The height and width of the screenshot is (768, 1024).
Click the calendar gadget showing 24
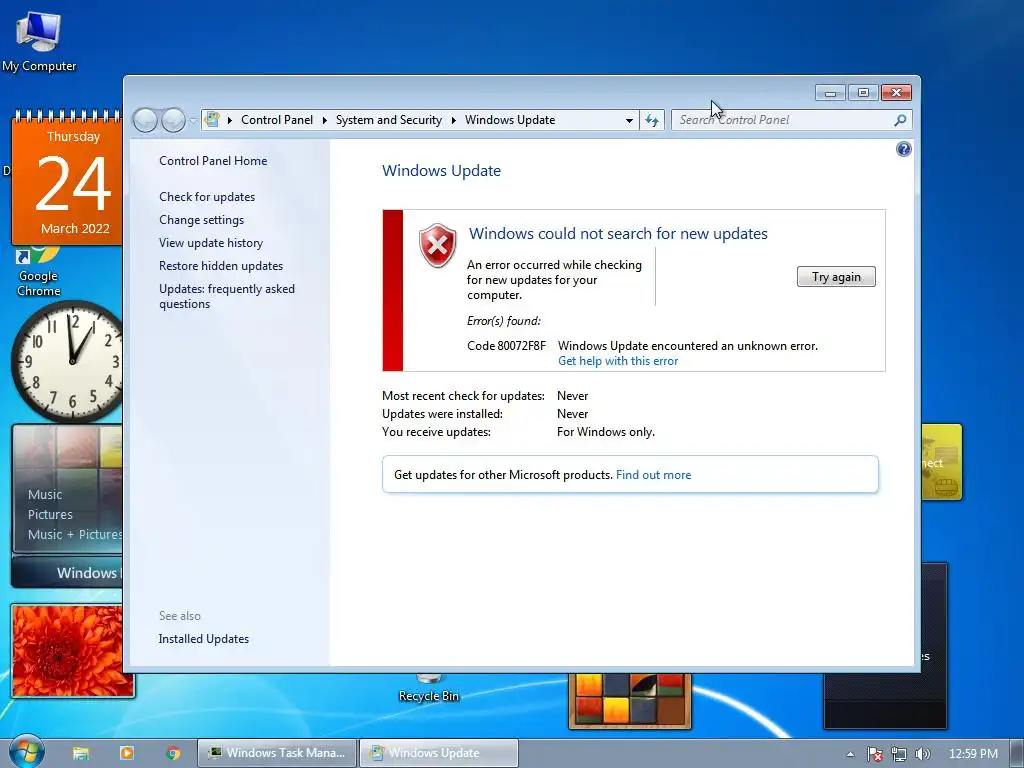[x=67, y=177]
